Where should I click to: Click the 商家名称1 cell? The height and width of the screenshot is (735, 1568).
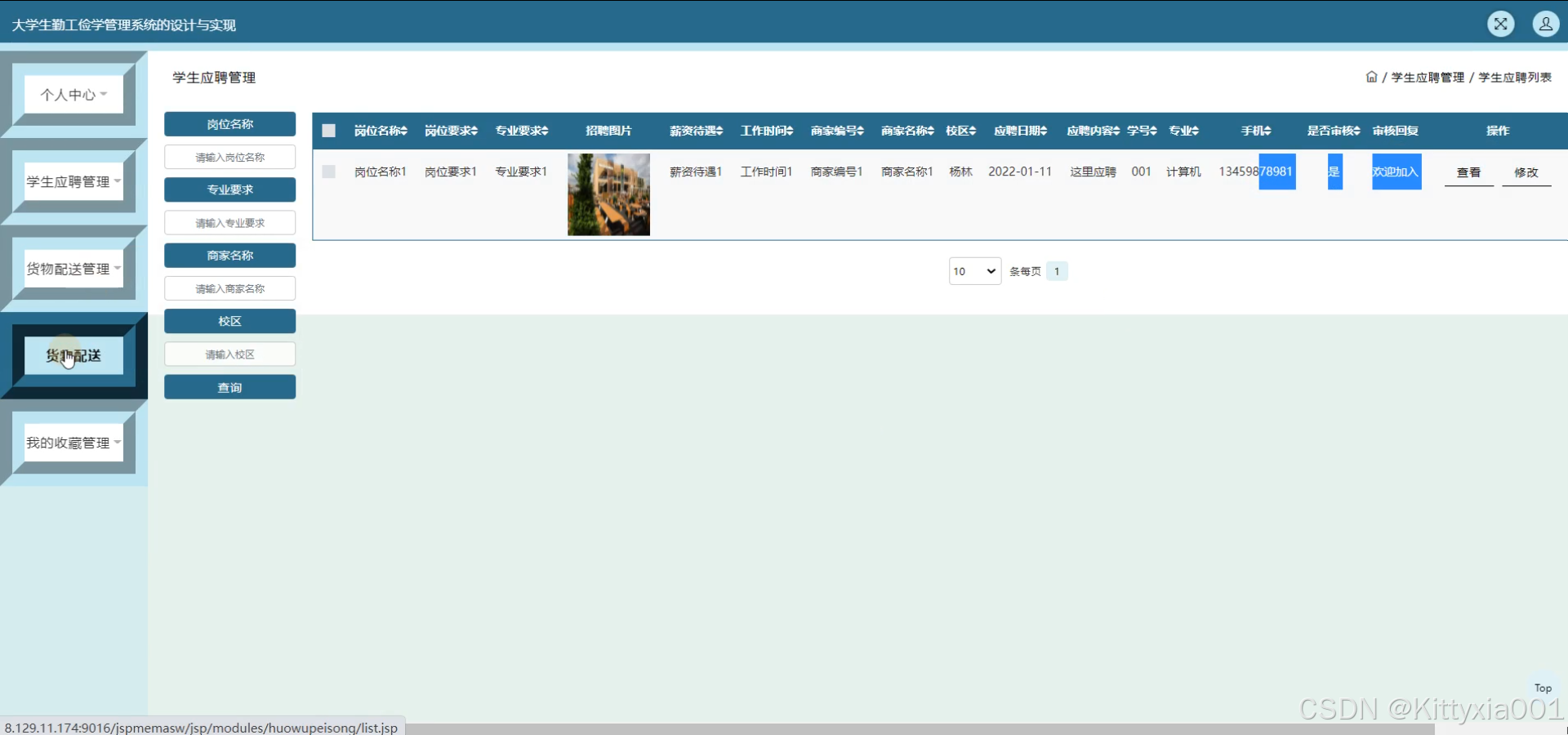[x=906, y=171]
